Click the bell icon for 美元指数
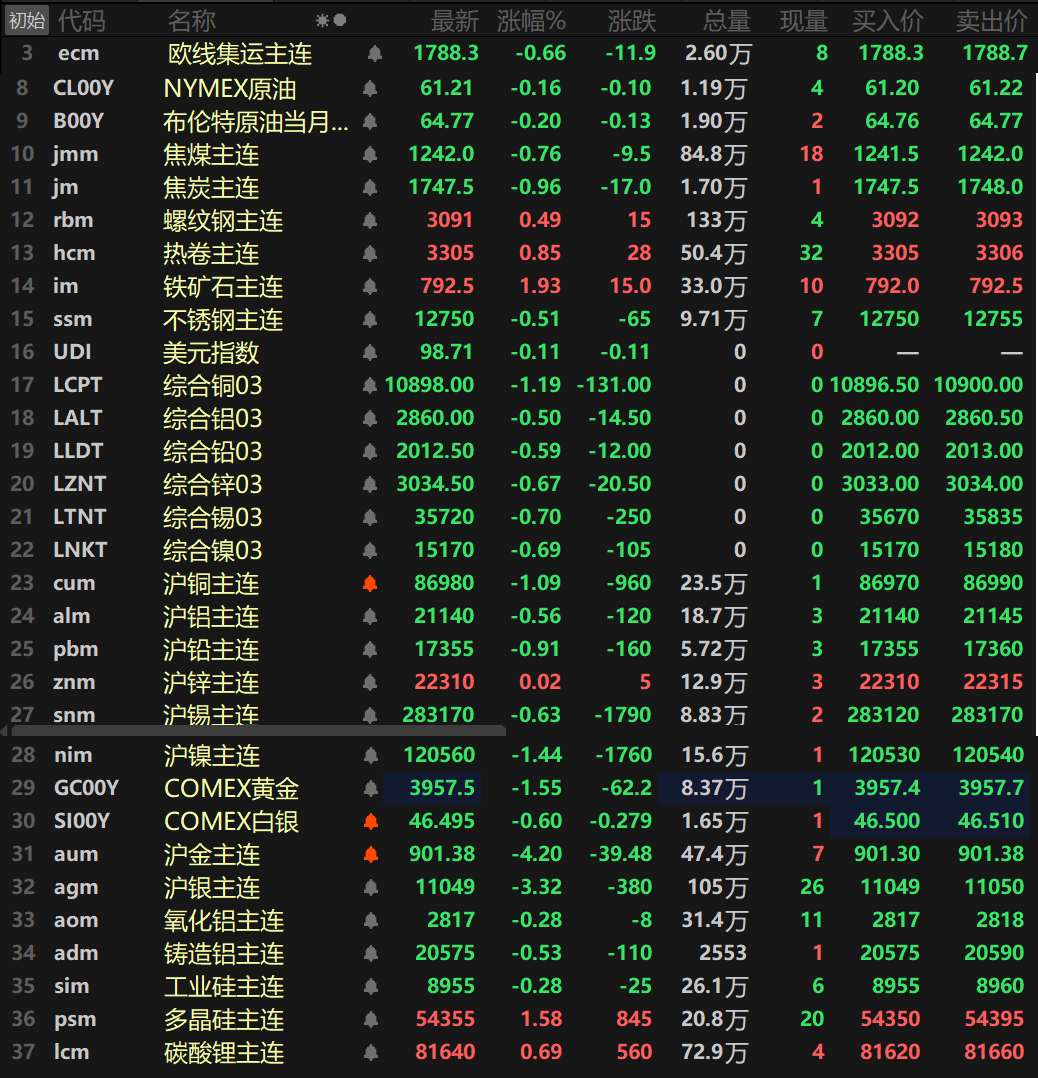 pos(370,353)
